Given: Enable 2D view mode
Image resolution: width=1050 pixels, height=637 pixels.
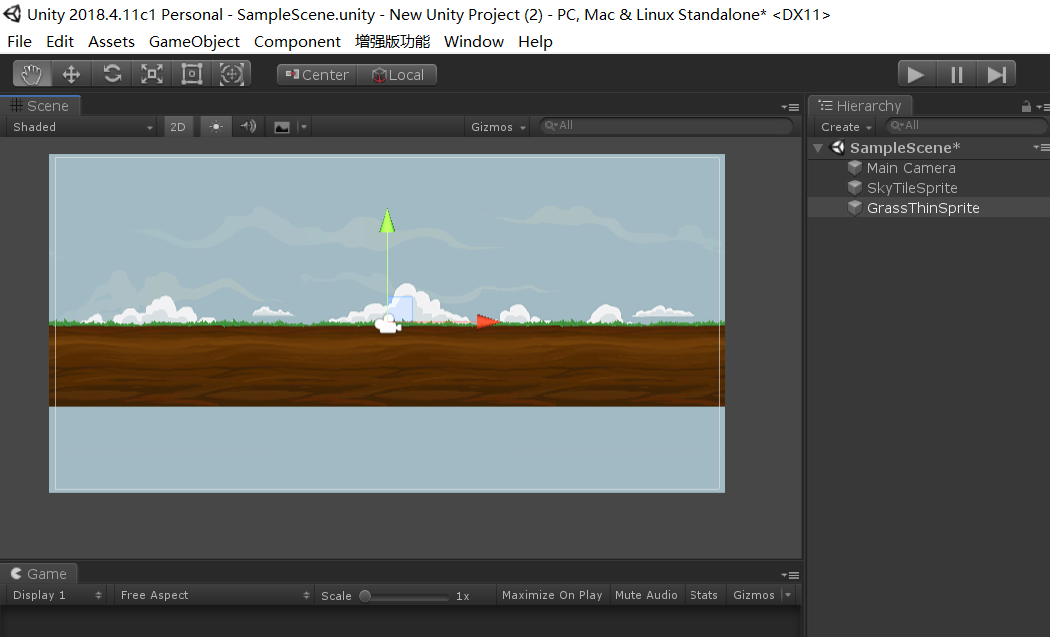Looking at the screenshot, I should (x=178, y=126).
